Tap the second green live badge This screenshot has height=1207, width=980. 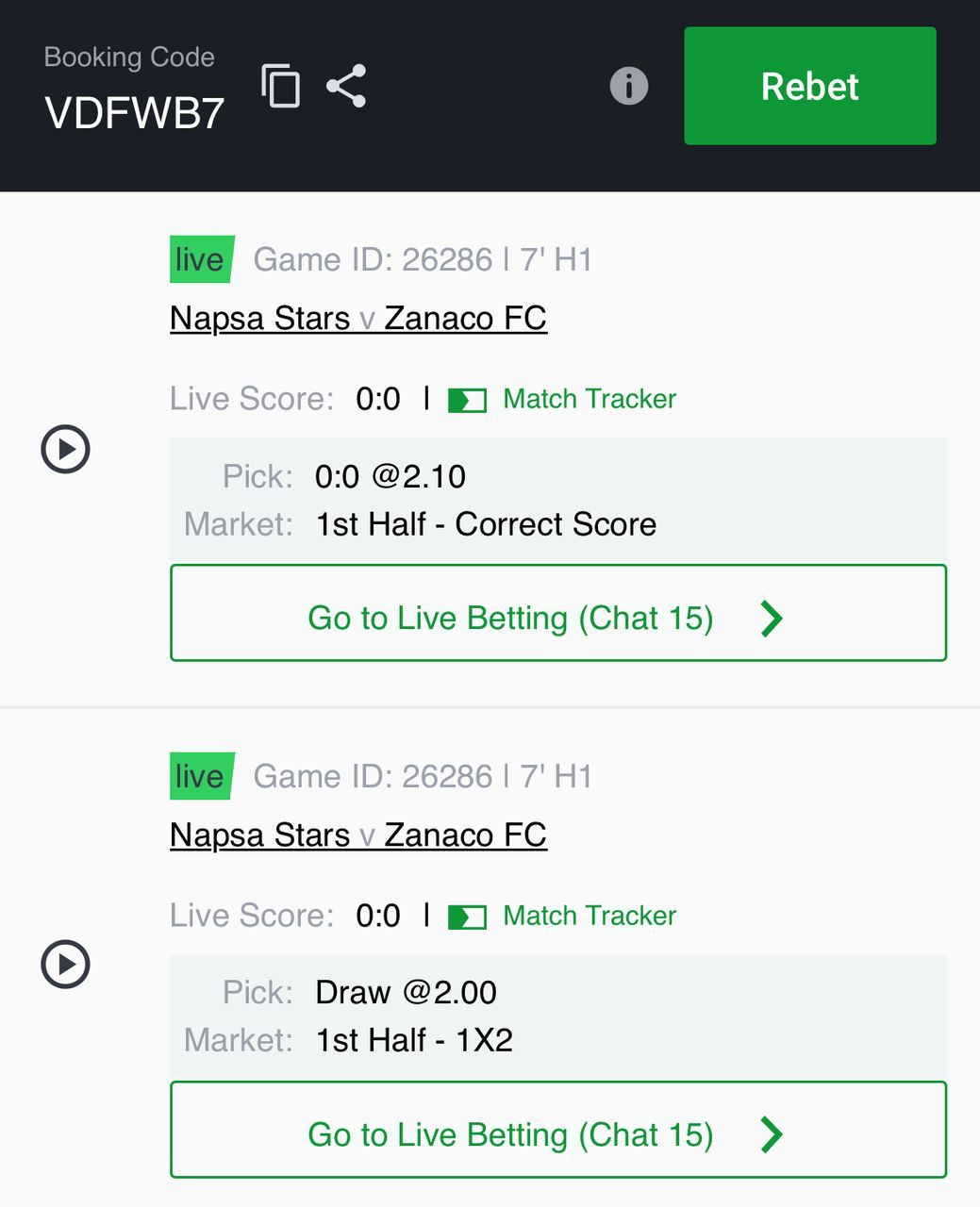click(x=201, y=776)
